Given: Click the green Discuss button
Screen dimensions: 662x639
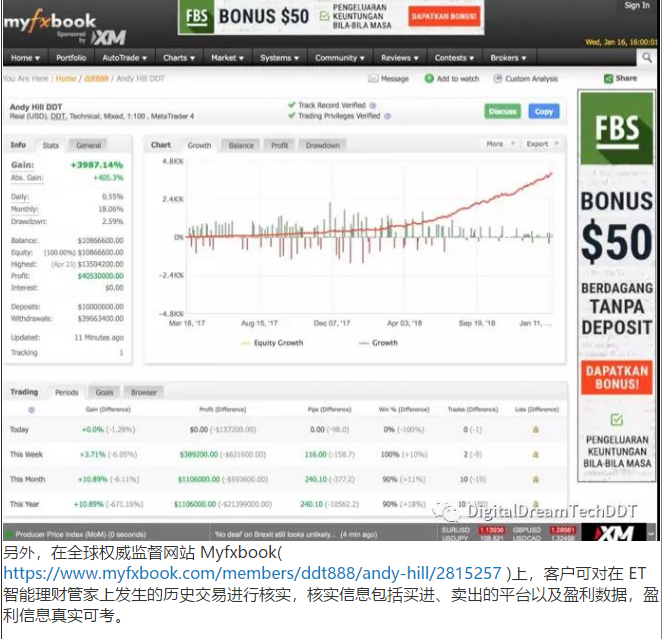Looking at the screenshot, I should (x=502, y=111).
